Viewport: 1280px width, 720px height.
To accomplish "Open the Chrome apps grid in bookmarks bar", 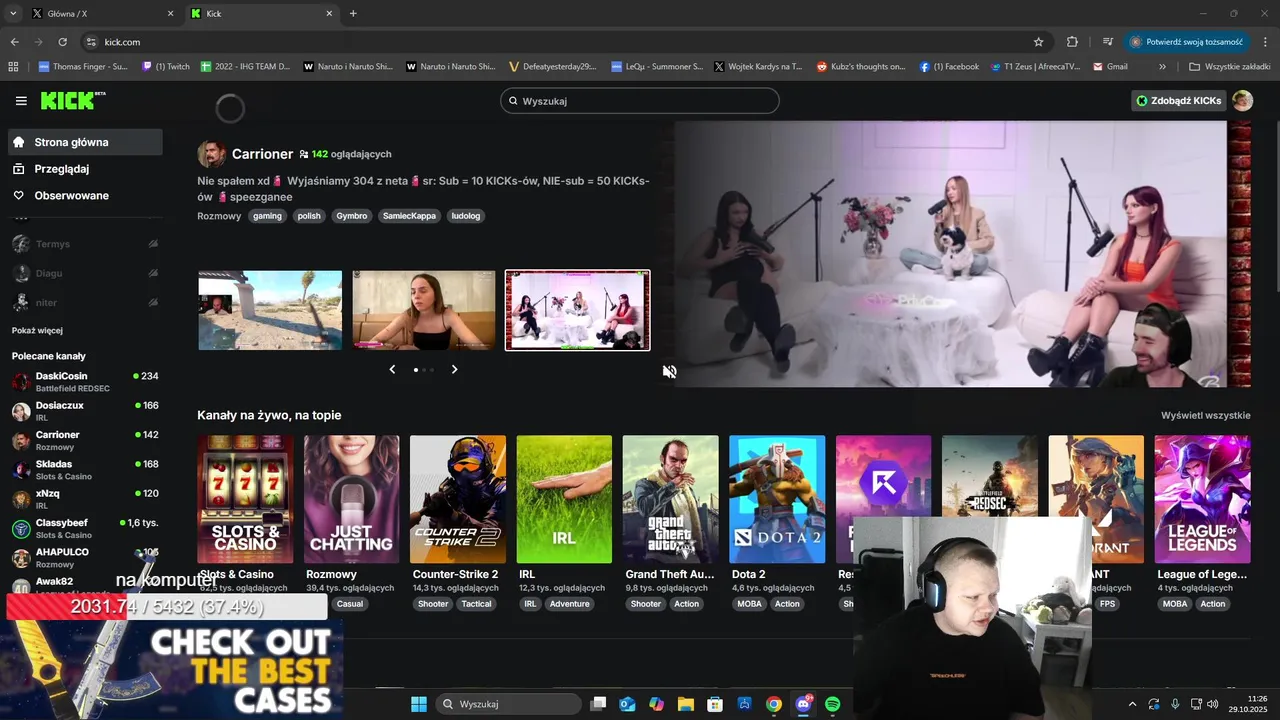I will pos(13,67).
